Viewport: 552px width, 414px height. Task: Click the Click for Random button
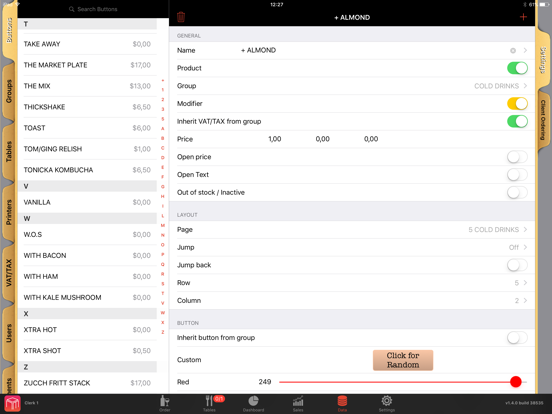click(x=403, y=360)
